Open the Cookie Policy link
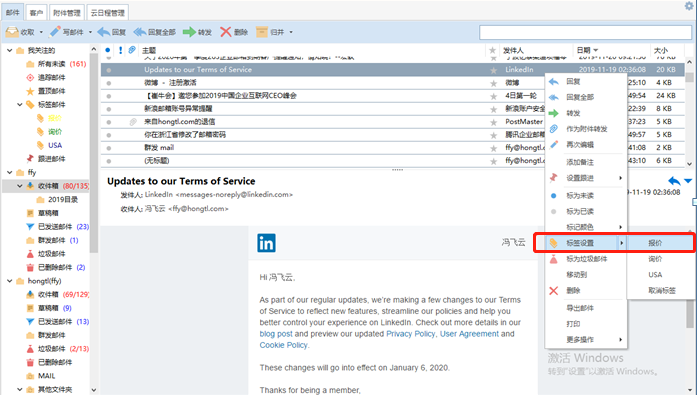Viewport: 697px width, 395px height. (284, 345)
